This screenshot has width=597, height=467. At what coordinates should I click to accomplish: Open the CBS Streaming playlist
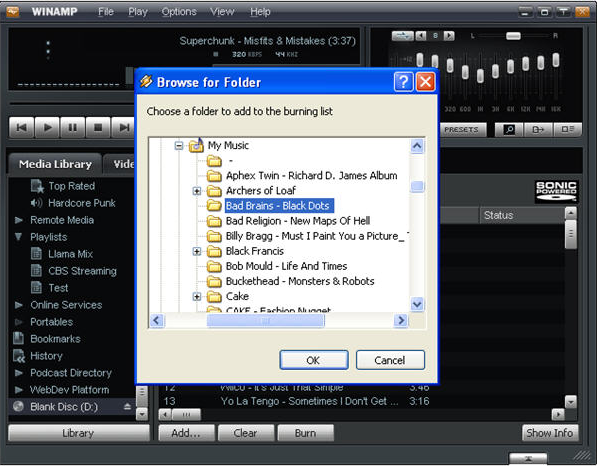pos(82,271)
